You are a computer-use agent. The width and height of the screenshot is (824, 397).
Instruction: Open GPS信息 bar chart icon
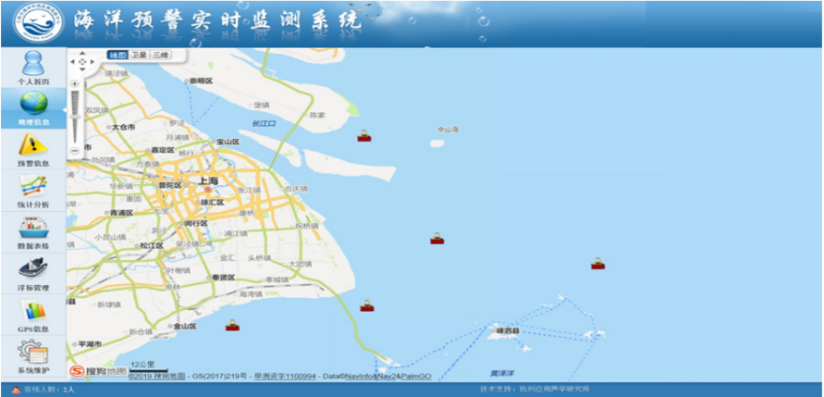[x=33, y=310]
